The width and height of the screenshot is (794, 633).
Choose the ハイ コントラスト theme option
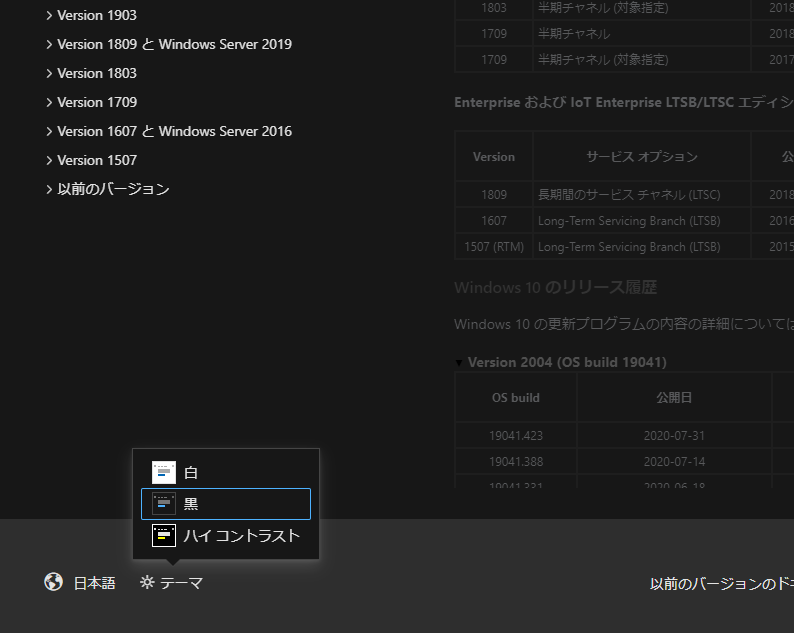point(226,535)
